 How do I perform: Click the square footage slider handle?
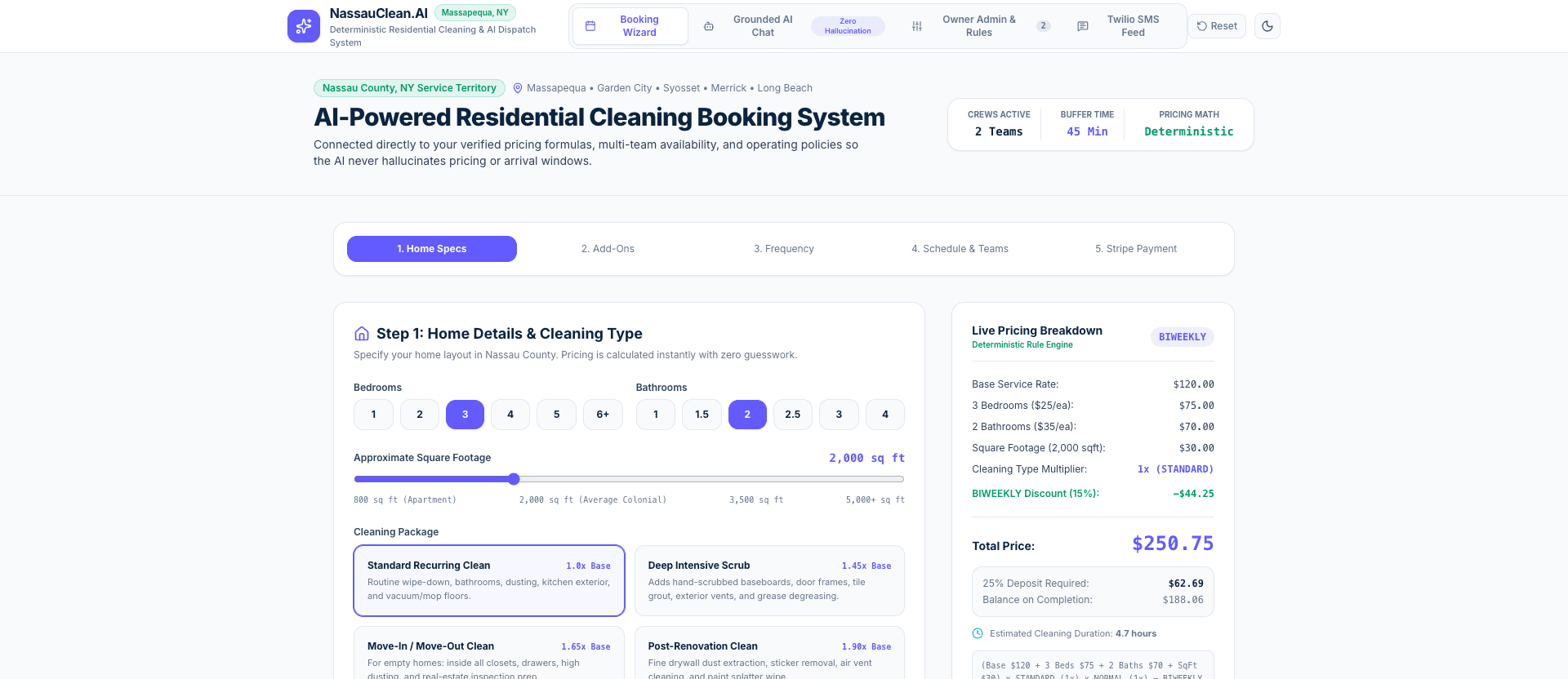click(x=514, y=479)
